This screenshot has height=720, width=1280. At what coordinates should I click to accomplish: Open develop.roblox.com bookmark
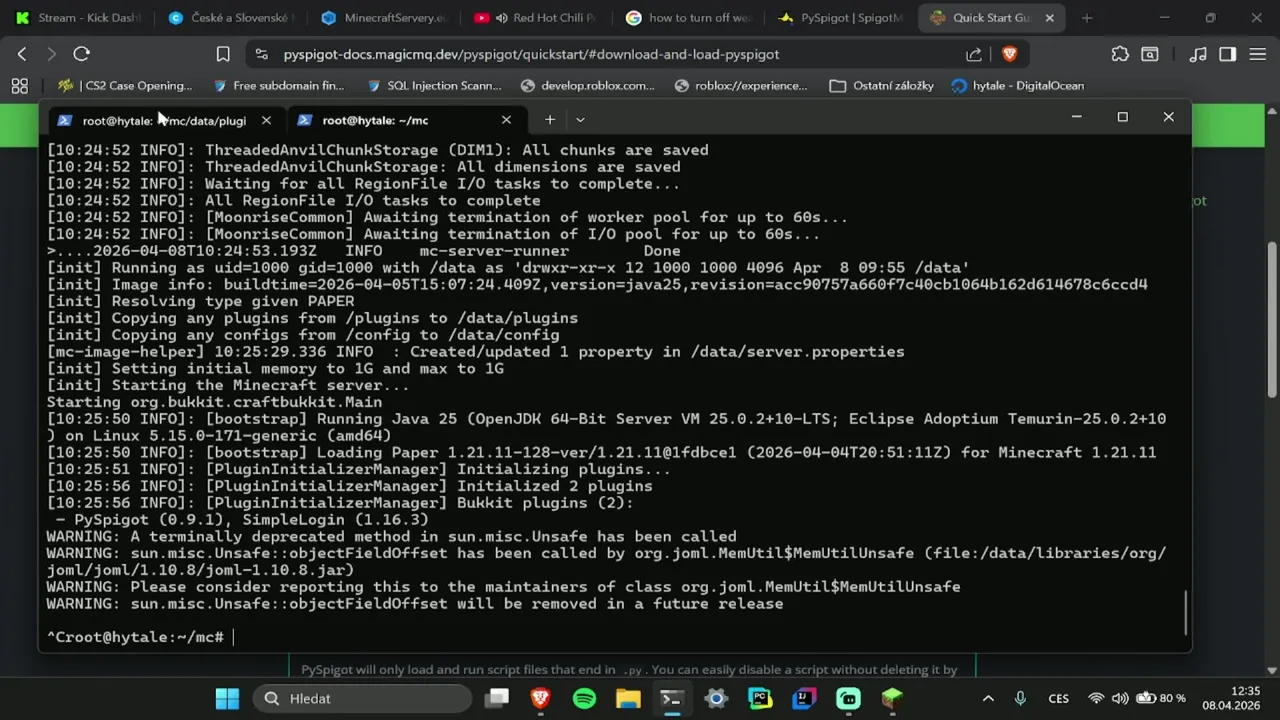pyautogui.click(x=588, y=86)
